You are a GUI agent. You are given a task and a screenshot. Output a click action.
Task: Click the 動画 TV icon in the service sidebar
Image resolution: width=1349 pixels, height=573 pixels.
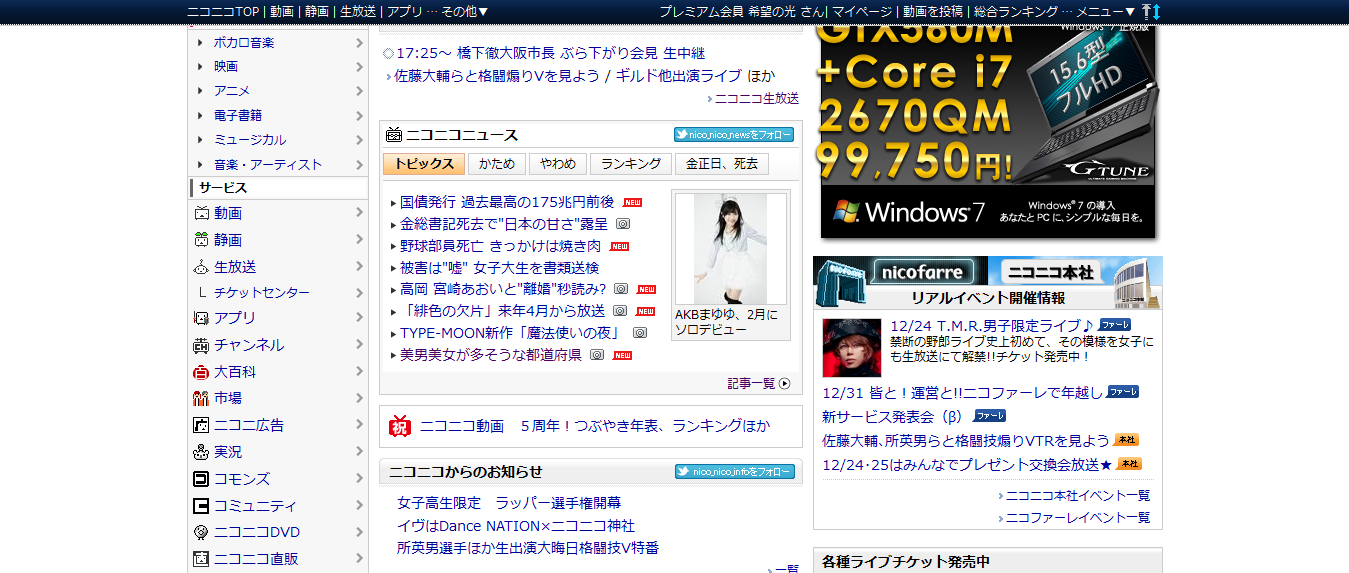(x=201, y=213)
